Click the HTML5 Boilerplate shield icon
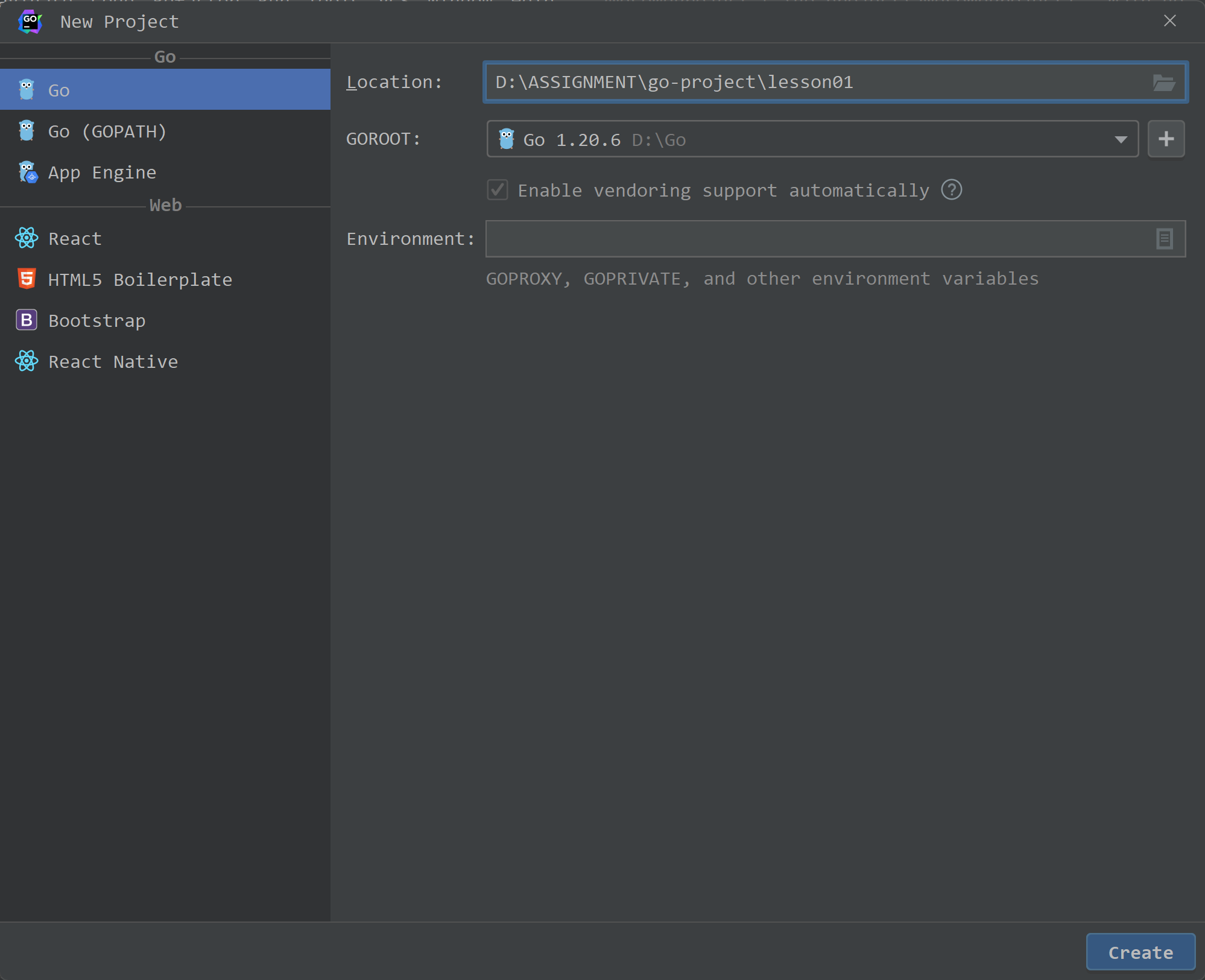This screenshot has height=980, width=1205. pos(27,279)
